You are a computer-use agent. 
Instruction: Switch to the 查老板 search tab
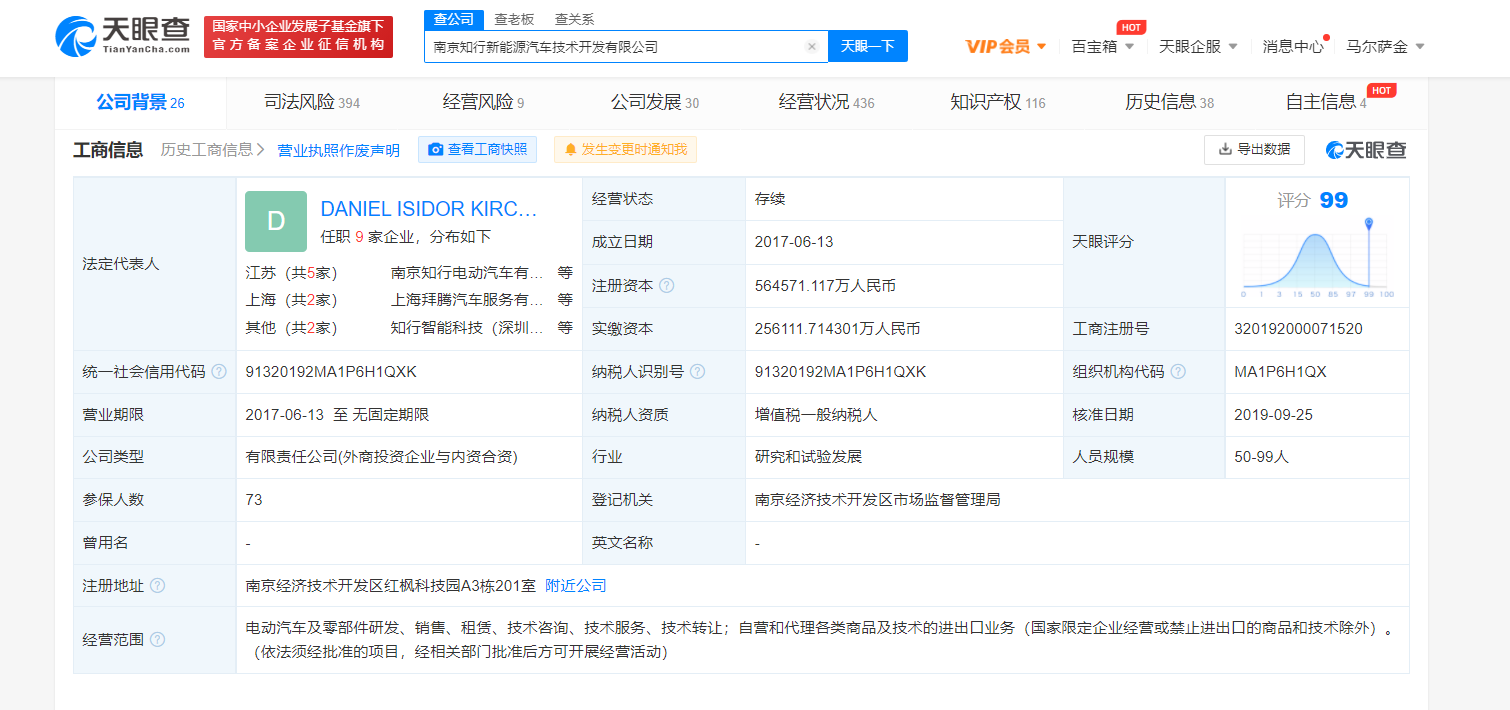[514, 19]
